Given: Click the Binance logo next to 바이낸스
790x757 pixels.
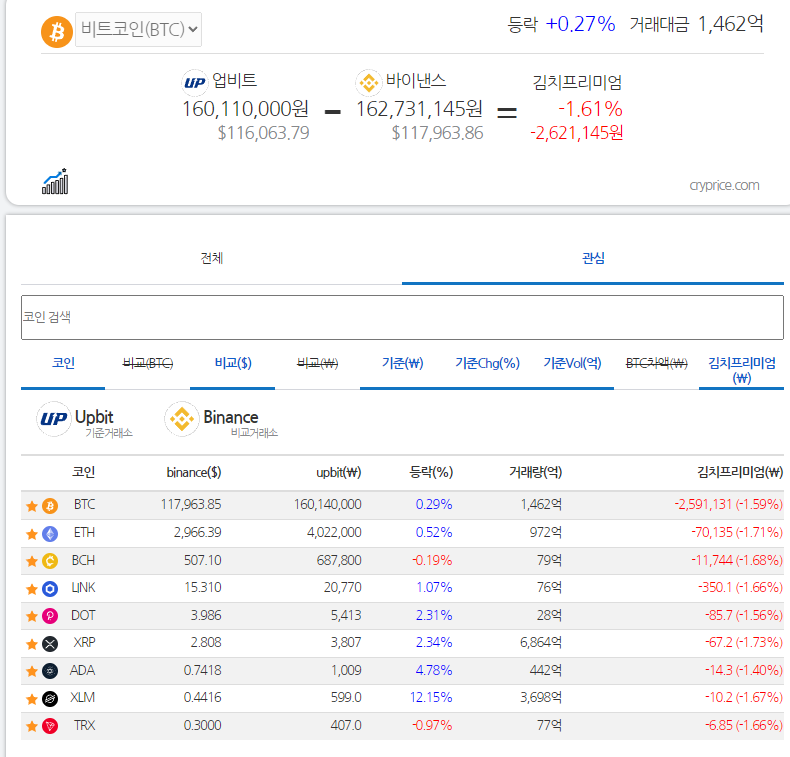Looking at the screenshot, I should pyautogui.click(x=369, y=83).
